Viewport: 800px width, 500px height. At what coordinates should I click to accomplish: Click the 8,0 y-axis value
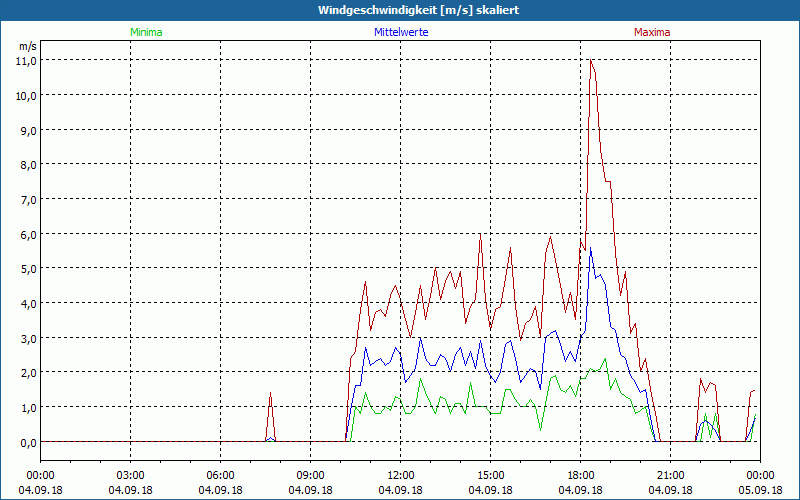(x=29, y=165)
